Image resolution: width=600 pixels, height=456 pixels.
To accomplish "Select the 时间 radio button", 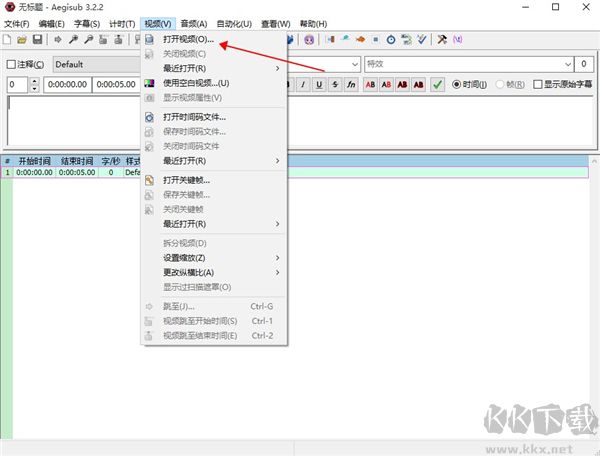I will 458,85.
